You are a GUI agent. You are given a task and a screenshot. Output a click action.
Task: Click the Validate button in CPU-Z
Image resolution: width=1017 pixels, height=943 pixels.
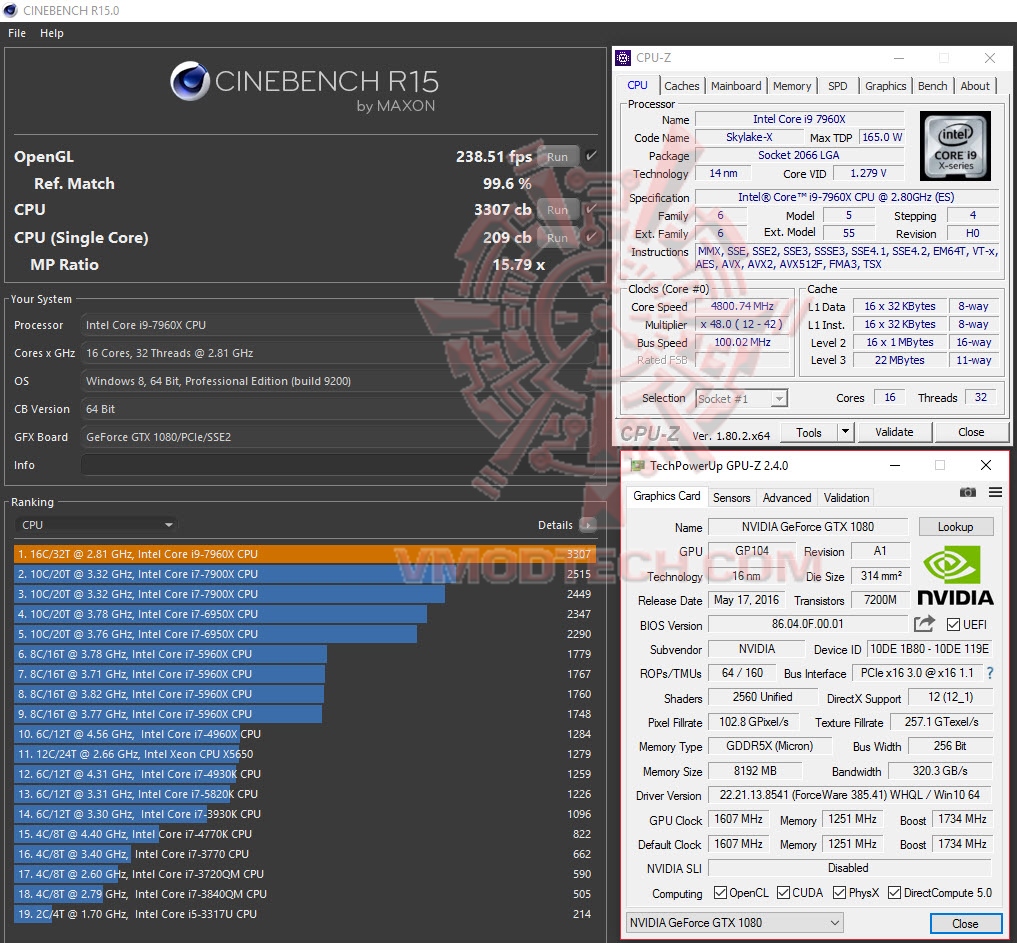coord(894,431)
